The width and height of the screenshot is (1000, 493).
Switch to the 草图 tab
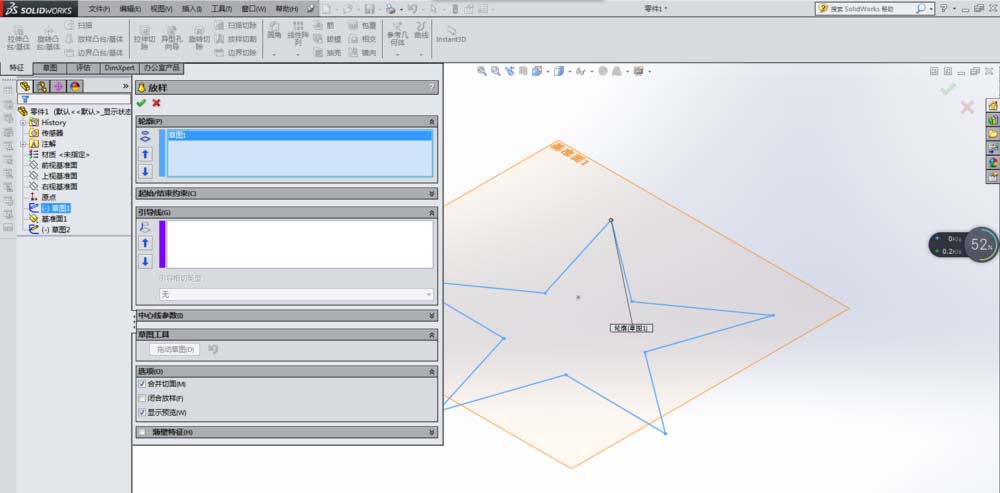coord(50,68)
